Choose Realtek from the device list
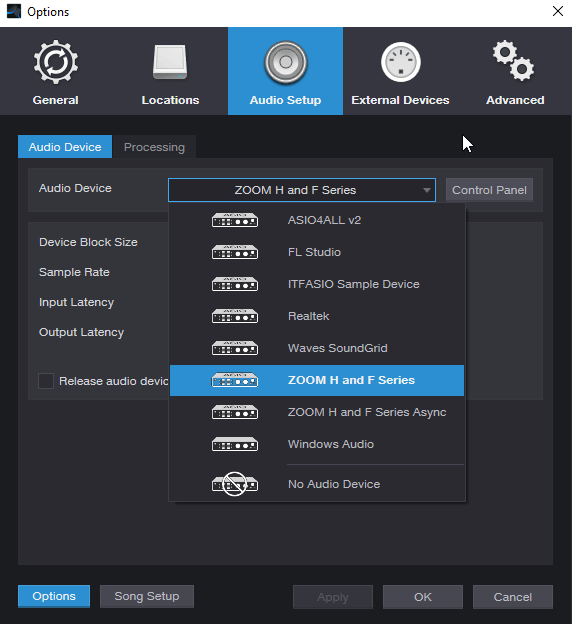Image resolution: width=572 pixels, height=624 pixels. pyautogui.click(x=317, y=316)
